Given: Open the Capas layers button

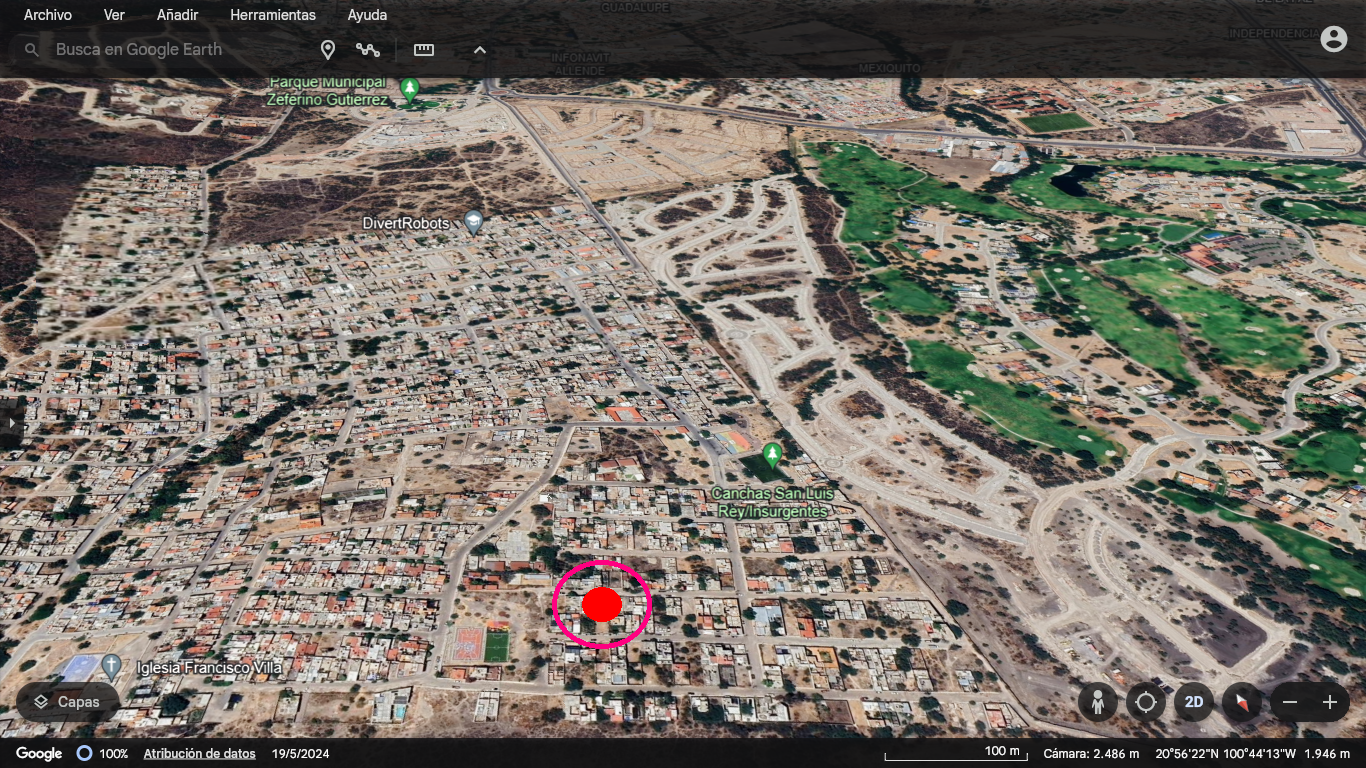Looking at the screenshot, I should (67, 702).
